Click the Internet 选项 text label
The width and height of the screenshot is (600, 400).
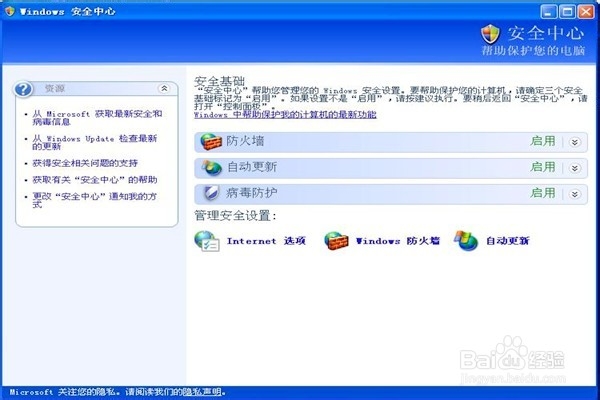266,241
